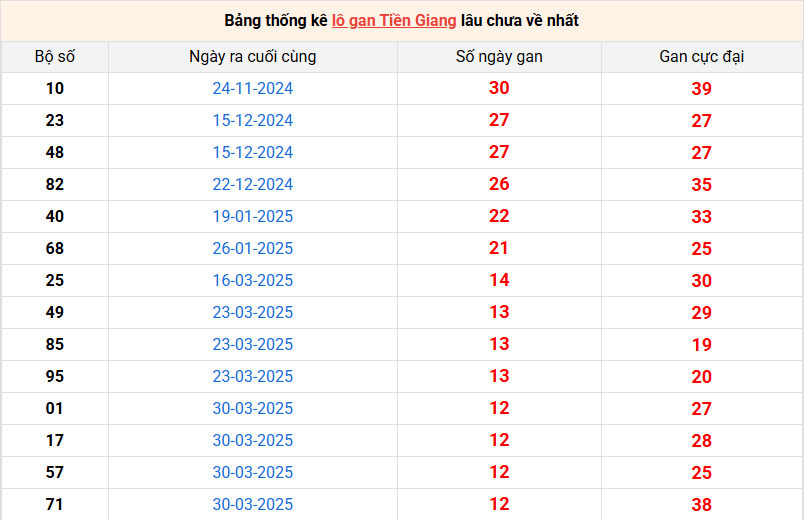Select number 68 in first column
804x520 pixels.
(x=54, y=248)
